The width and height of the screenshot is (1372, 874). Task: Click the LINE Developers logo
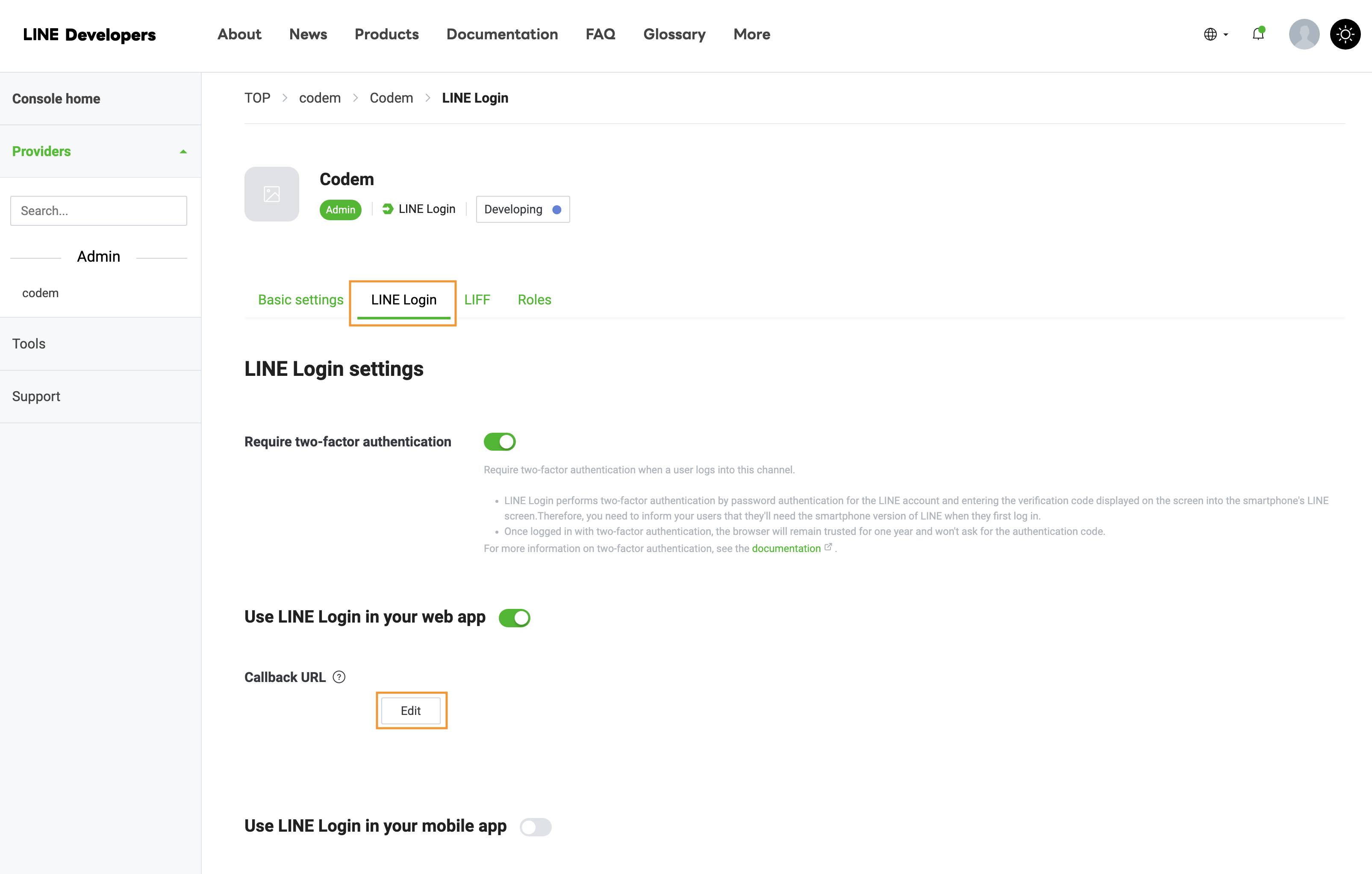coord(89,35)
